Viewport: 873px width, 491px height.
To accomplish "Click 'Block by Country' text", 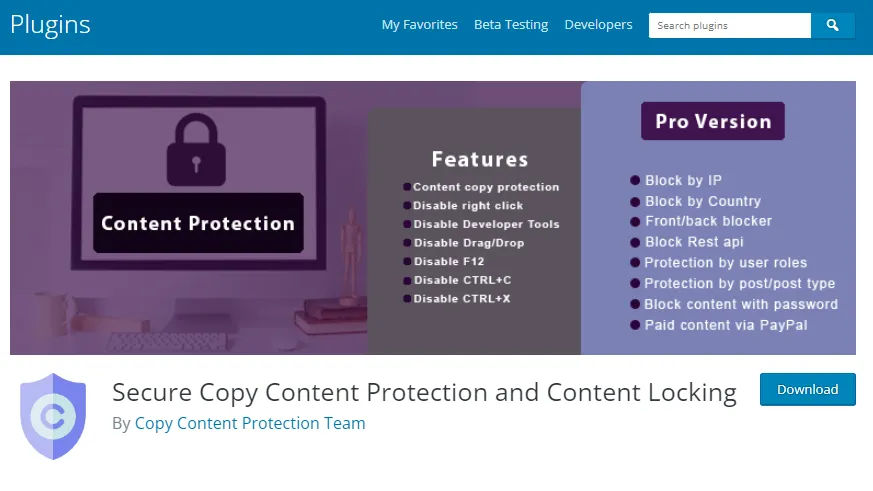I will 703,201.
